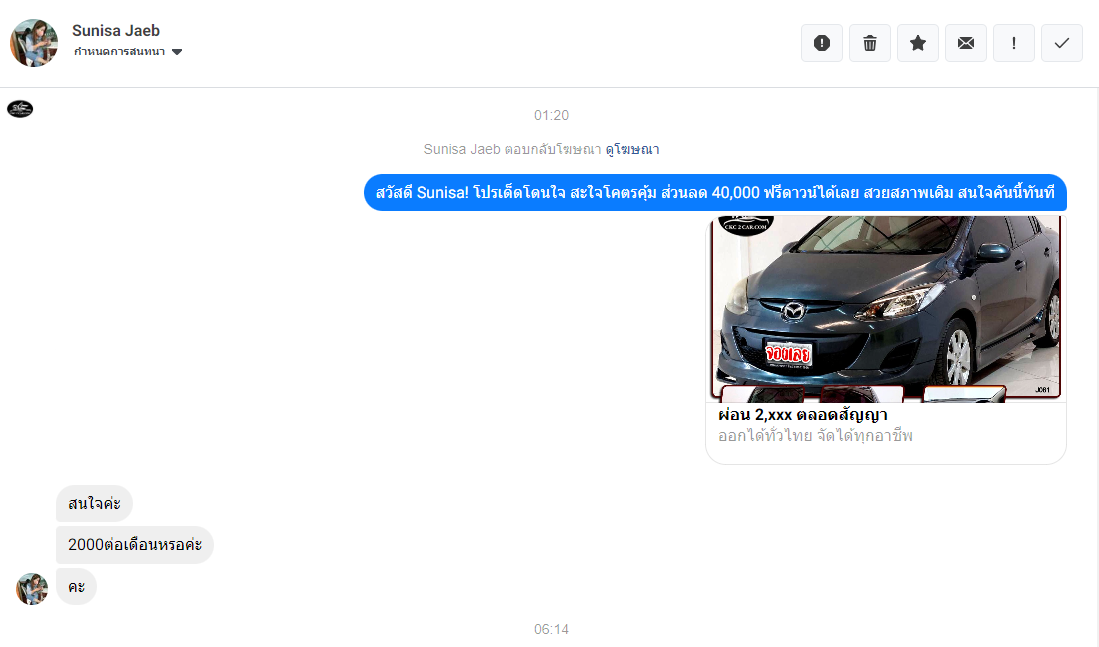Click the page logo avatar near top left
Image resolution: width=1099 pixels, height=647 pixels.
[20, 109]
